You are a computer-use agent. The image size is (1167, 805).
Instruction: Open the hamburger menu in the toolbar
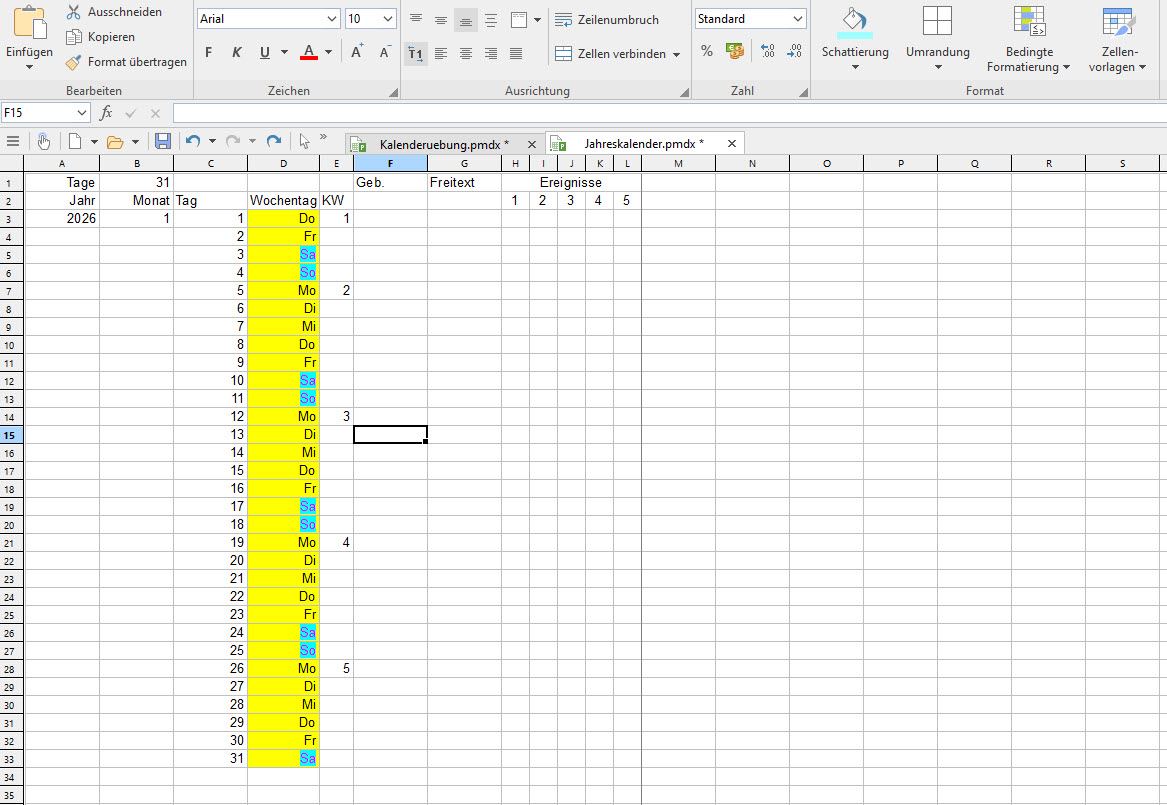coord(13,141)
